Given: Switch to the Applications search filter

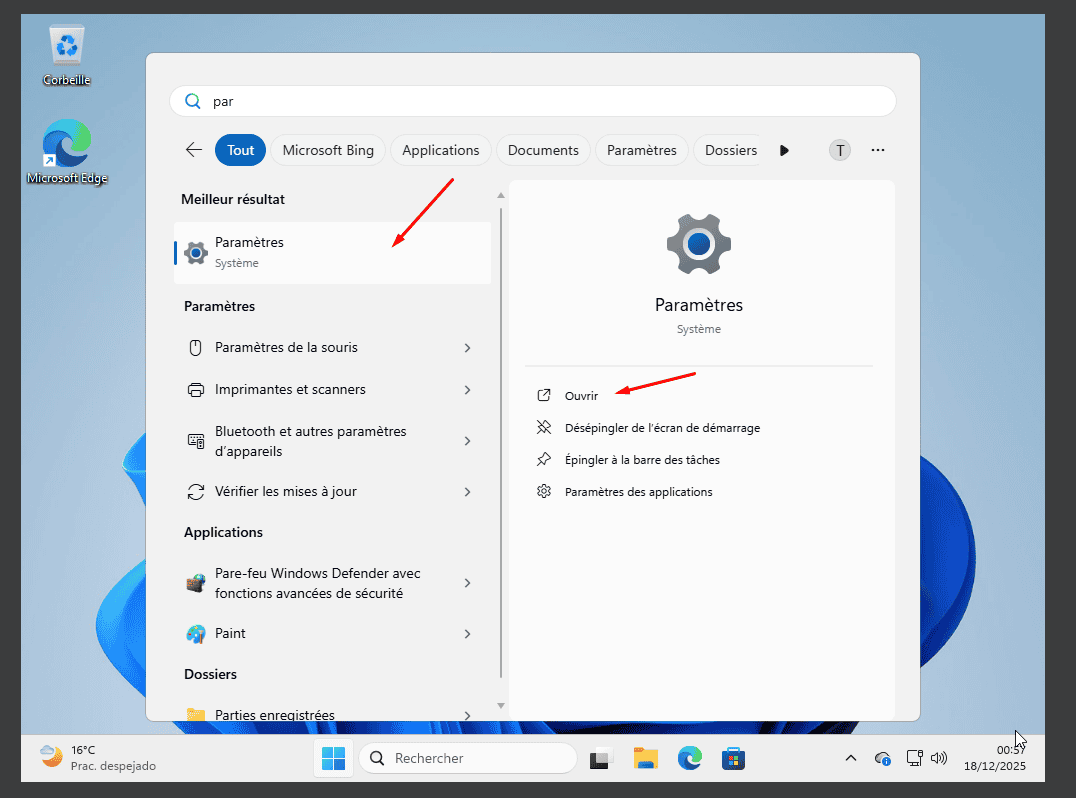Looking at the screenshot, I should coord(440,149).
